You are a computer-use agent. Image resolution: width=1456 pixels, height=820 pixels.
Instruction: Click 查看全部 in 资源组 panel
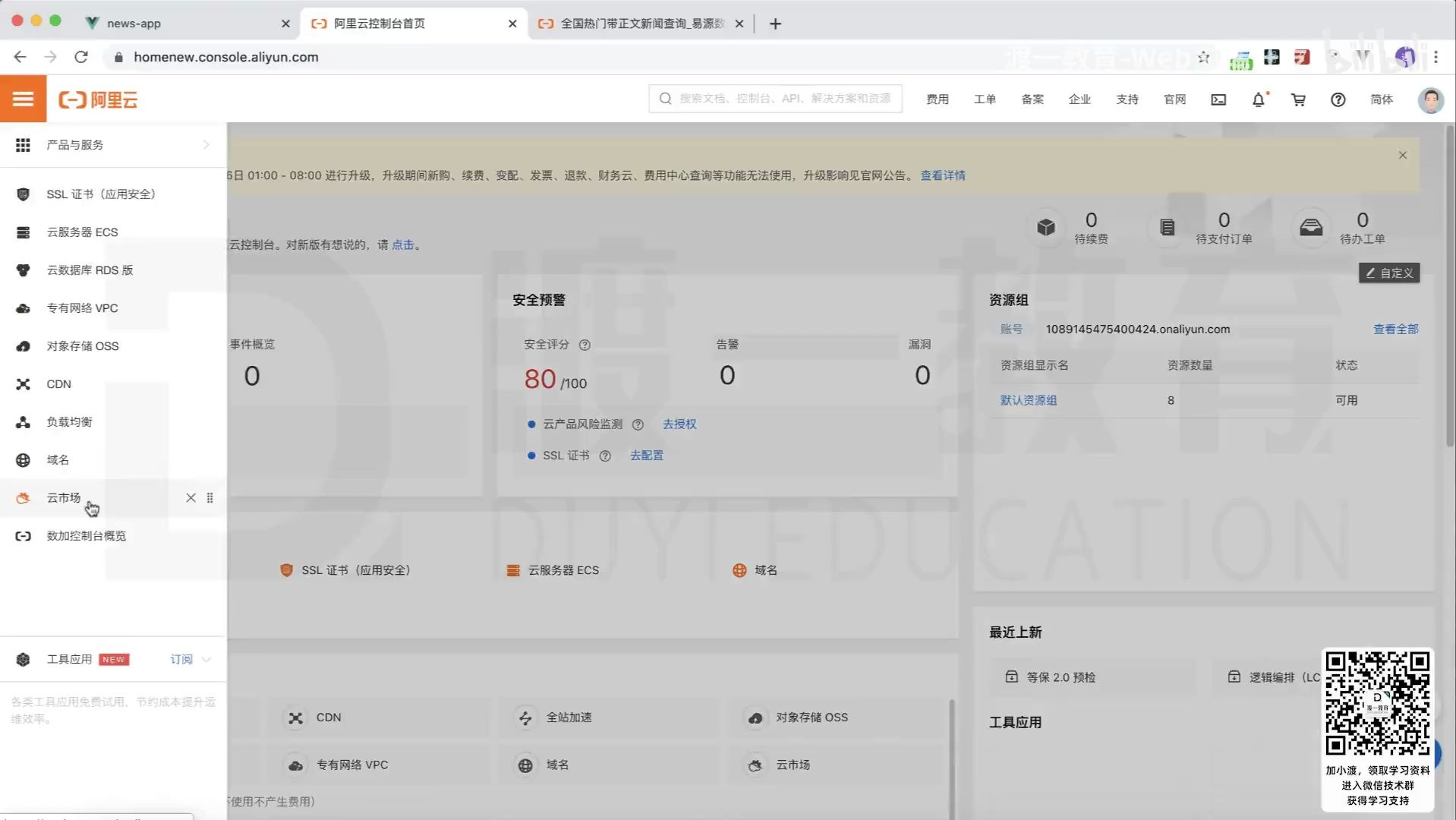tap(1395, 329)
